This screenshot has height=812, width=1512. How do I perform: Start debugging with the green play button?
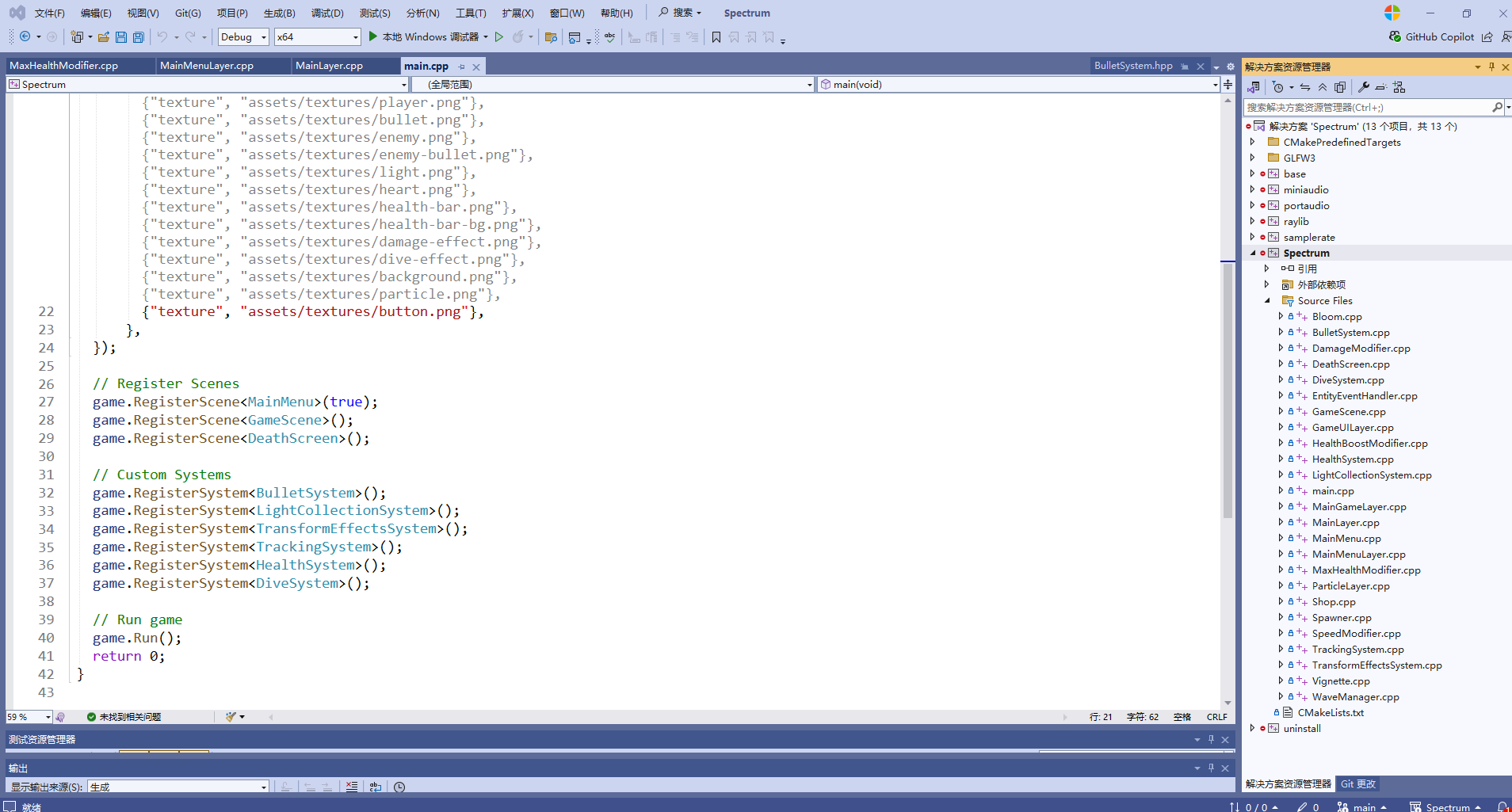[x=373, y=36]
